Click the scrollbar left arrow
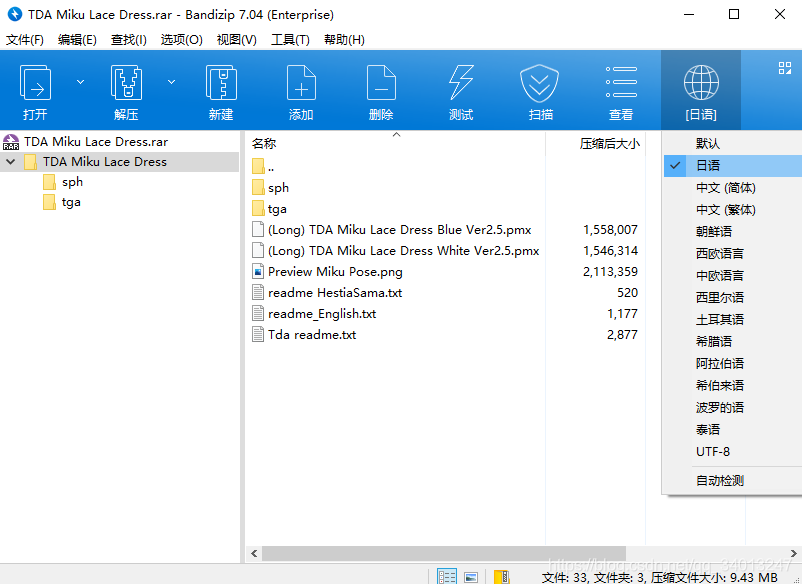802x584 pixels. click(254, 553)
